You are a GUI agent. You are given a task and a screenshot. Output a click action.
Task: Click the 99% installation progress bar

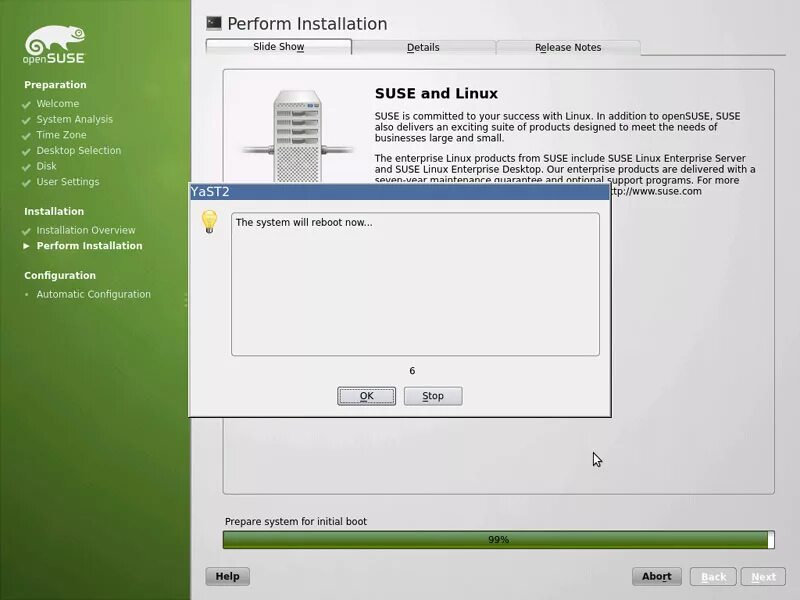[x=498, y=540]
